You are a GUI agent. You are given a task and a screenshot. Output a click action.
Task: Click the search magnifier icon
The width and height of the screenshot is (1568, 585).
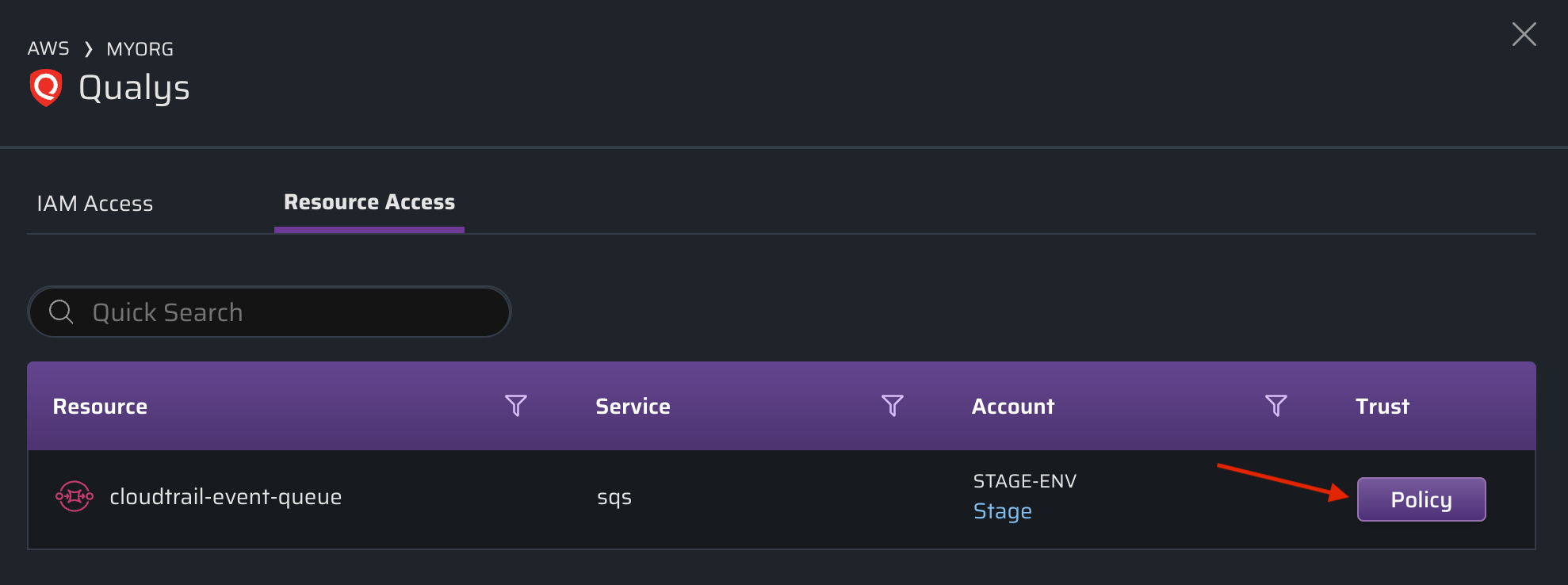tap(61, 312)
